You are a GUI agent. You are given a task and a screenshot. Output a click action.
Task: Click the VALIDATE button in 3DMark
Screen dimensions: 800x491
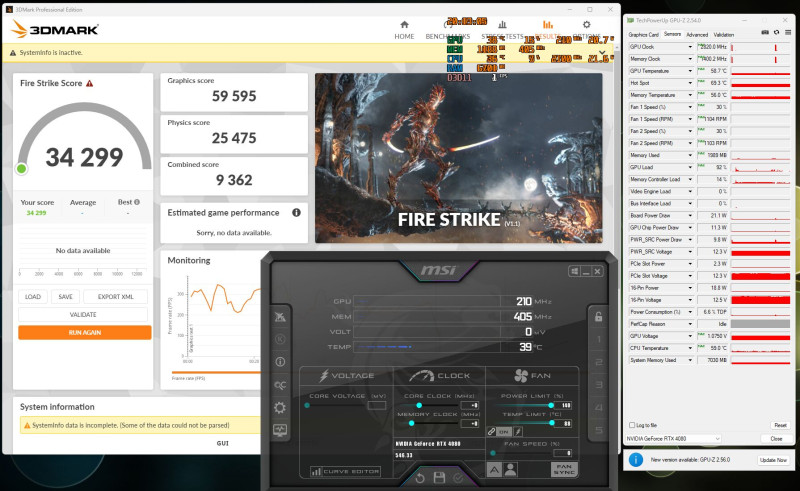tap(83, 314)
